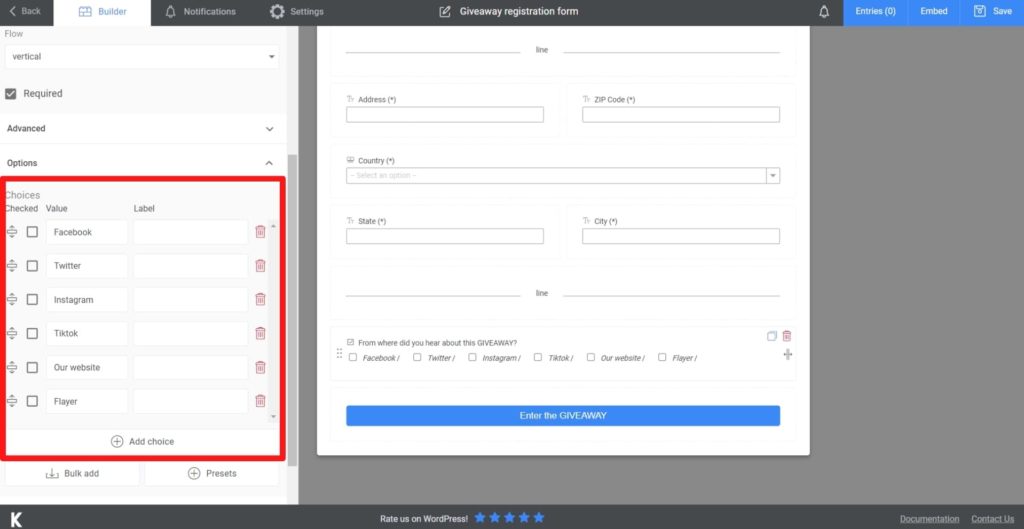The height and width of the screenshot is (529, 1024).
Task: Click the left panel vertical scrollbar
Action: (292, 310)
